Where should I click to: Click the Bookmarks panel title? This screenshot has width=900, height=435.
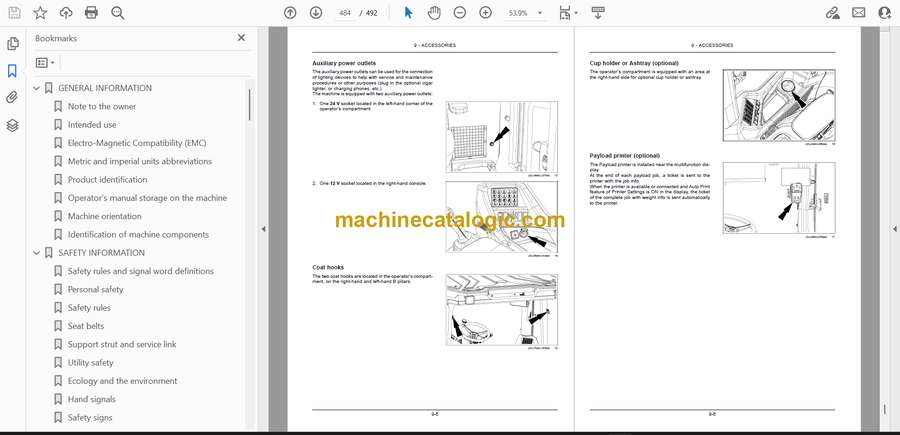pyautogui.click(x=56, y=38)
